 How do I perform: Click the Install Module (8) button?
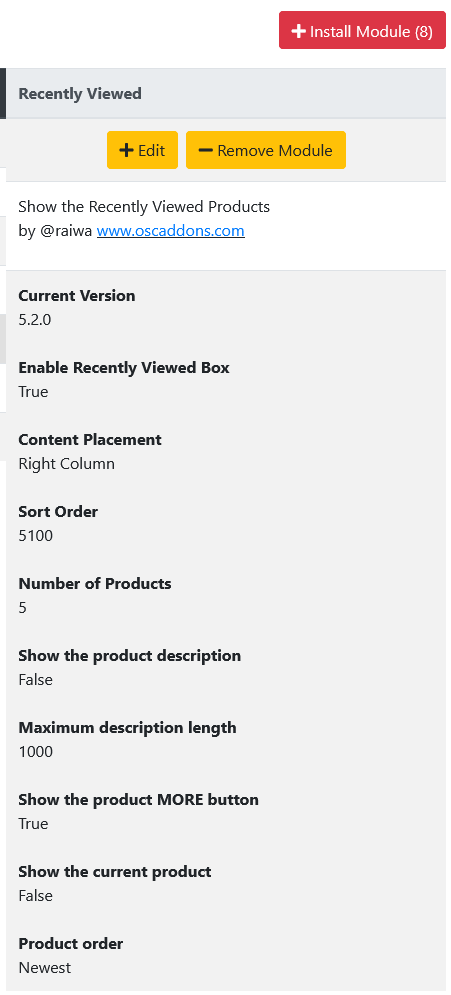pos(362,30)
